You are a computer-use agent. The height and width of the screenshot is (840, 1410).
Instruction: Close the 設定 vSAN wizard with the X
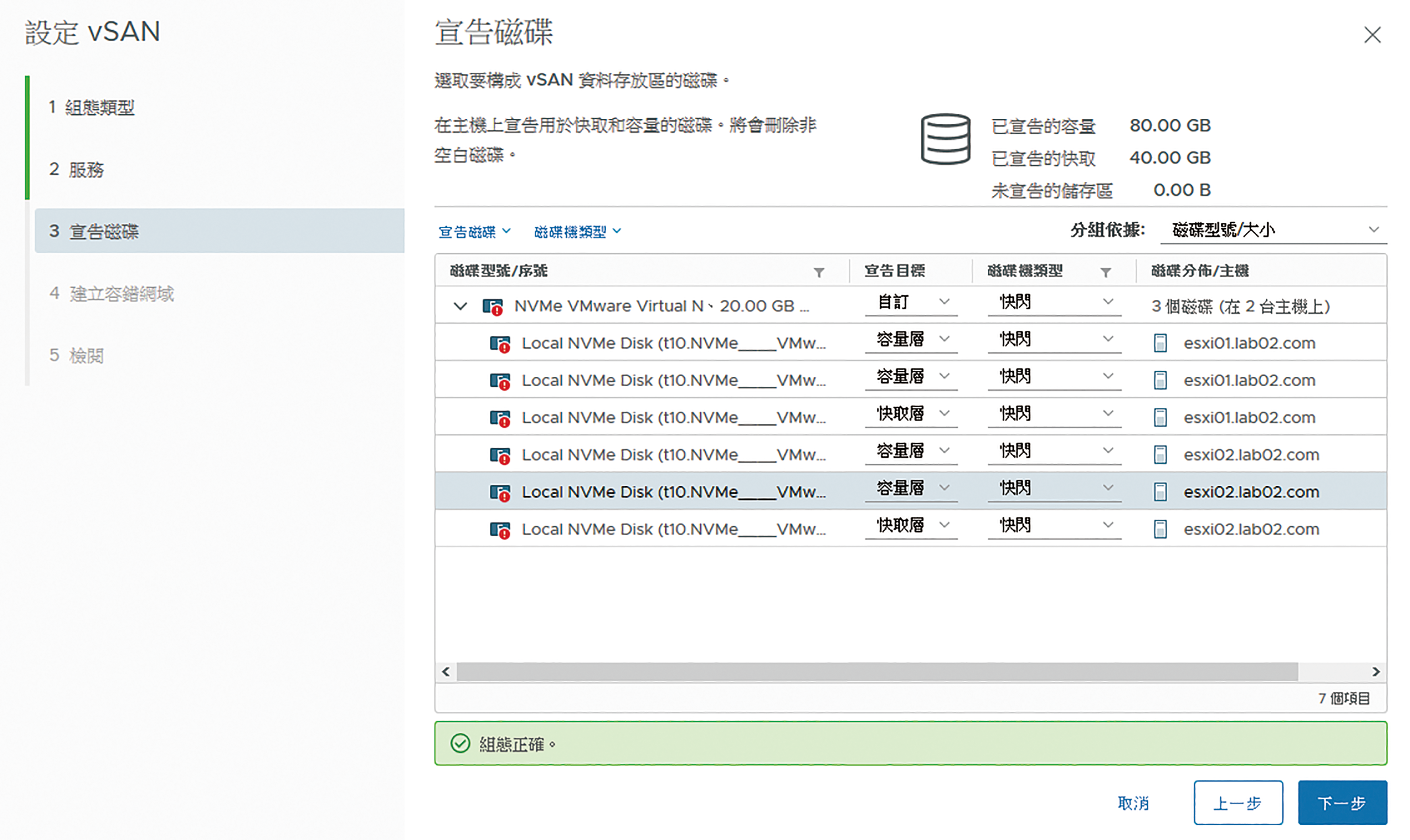(x=1372, y=35)
